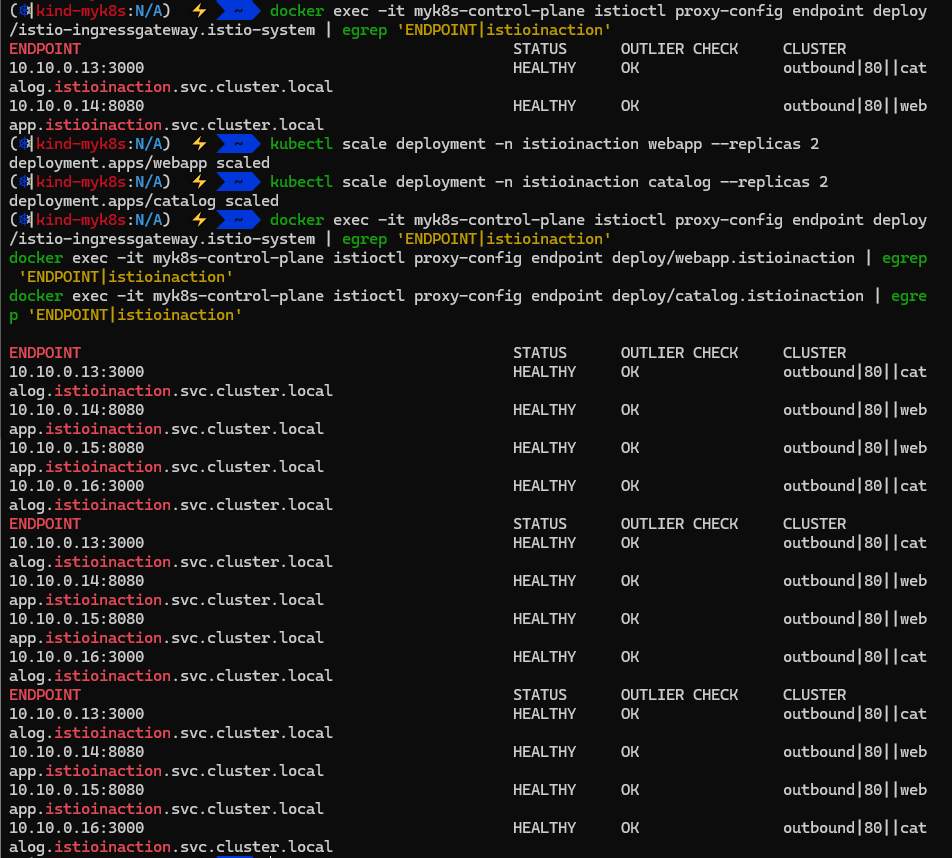The height and width of the screenshot is (858, 952).
Task: Click 'app.istioinaction.svc.cluster.local' under topmost 10.10.0.14:8080
Action: [166, 125]
